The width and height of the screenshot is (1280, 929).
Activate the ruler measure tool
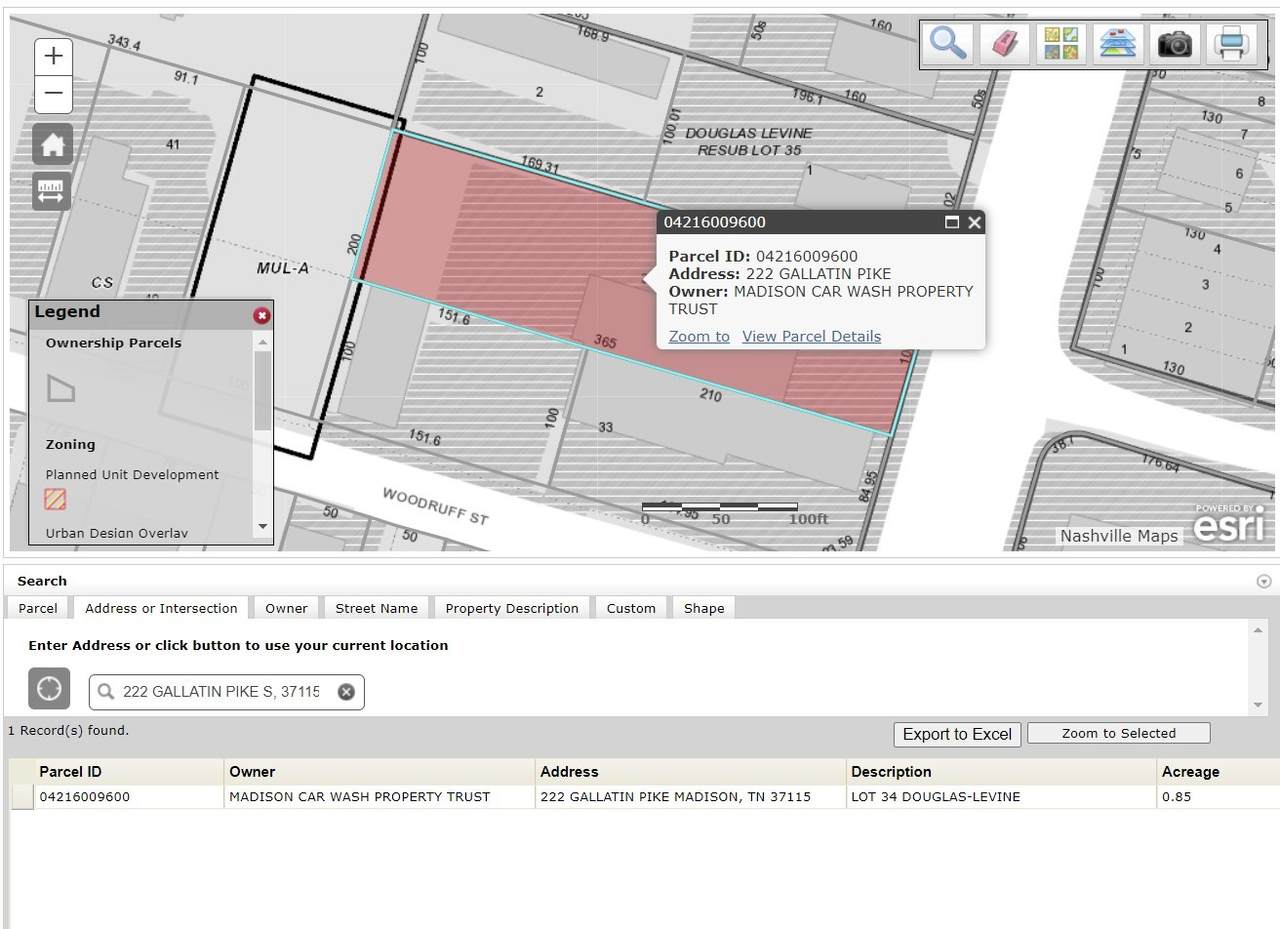[x=52, y=191]
